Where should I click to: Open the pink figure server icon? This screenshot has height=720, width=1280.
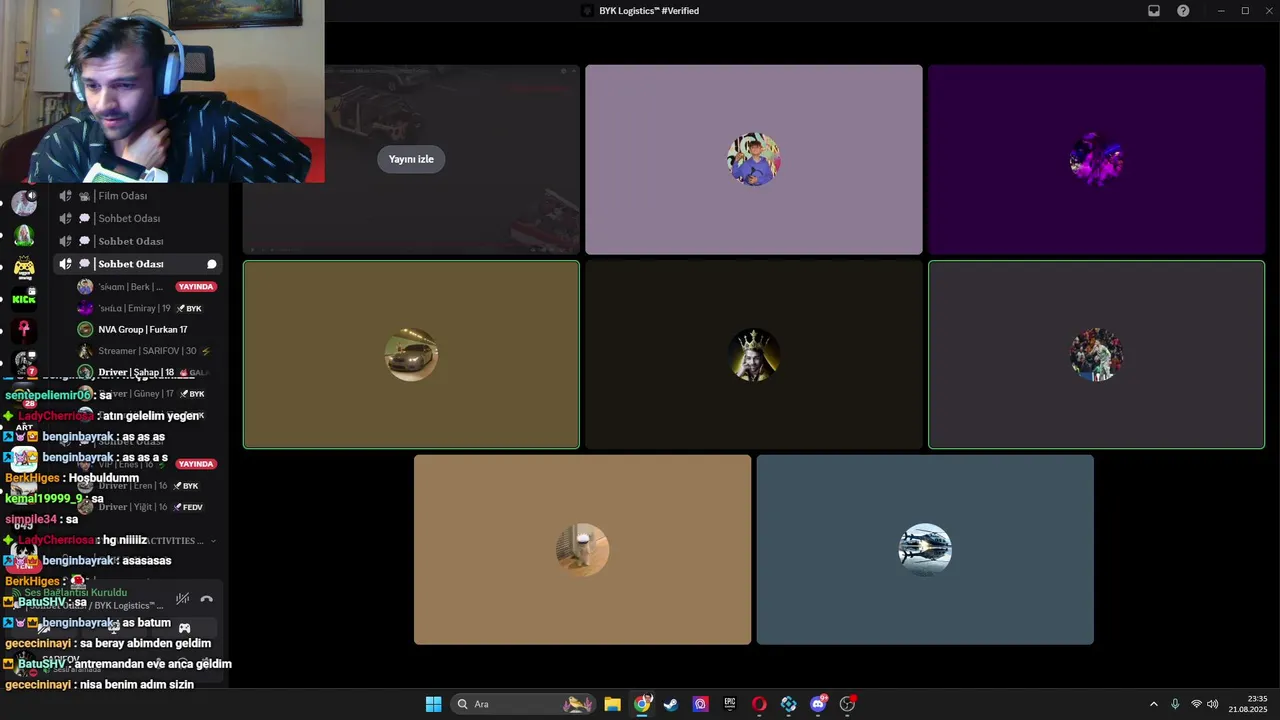click(x=24, y=329)
